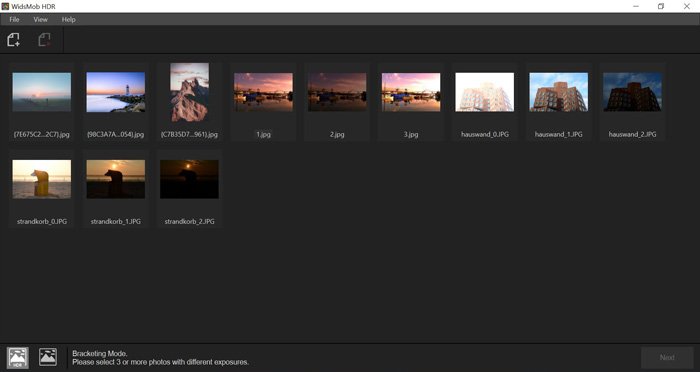This screenshot has height=372, width=700.
Task: Click the remove photos icon in toolbar
Action: coord(44,40)
